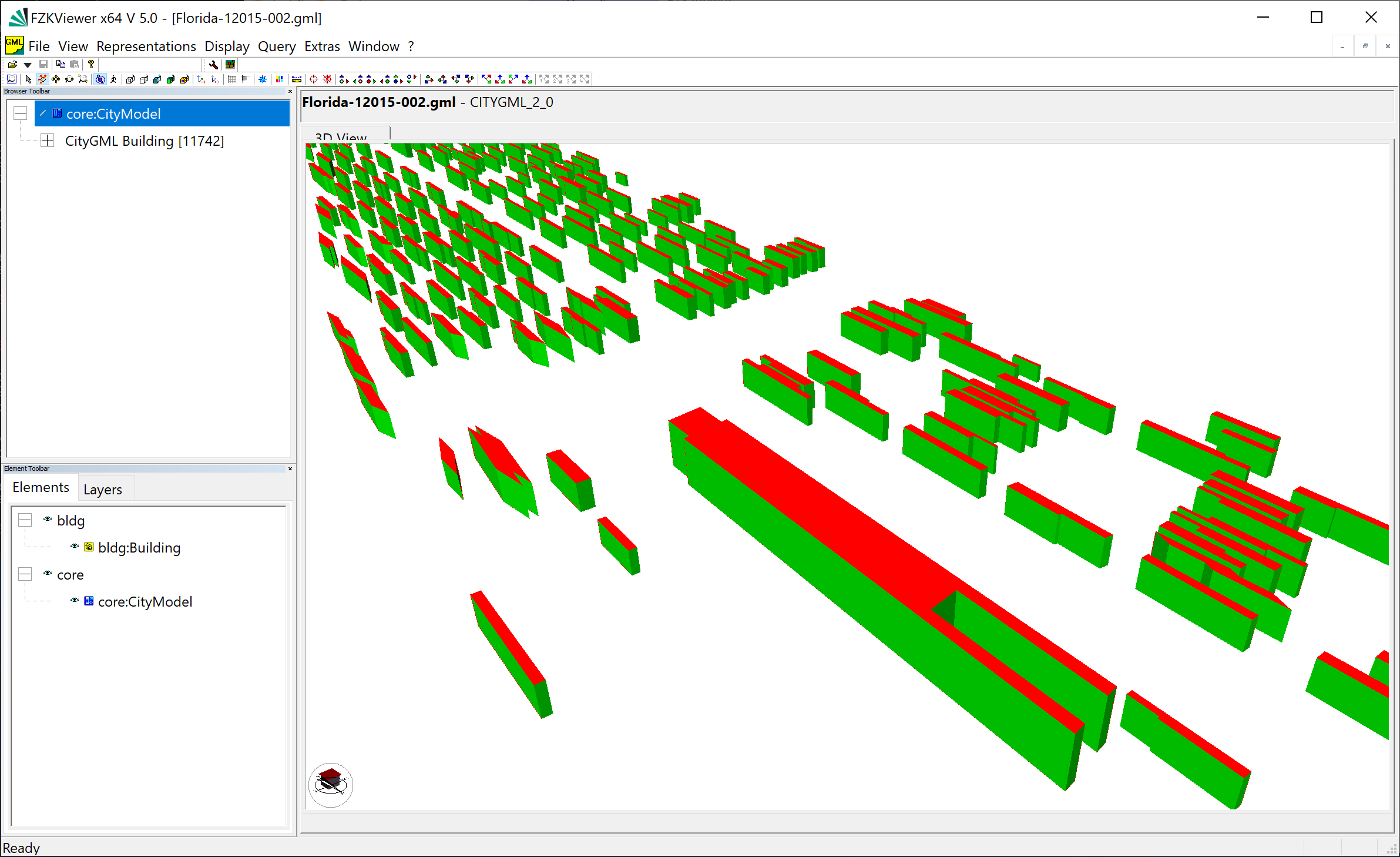Open the file open dropdown arrow
This screenshot has height=857, width=1400.
(x=27, y=64)
